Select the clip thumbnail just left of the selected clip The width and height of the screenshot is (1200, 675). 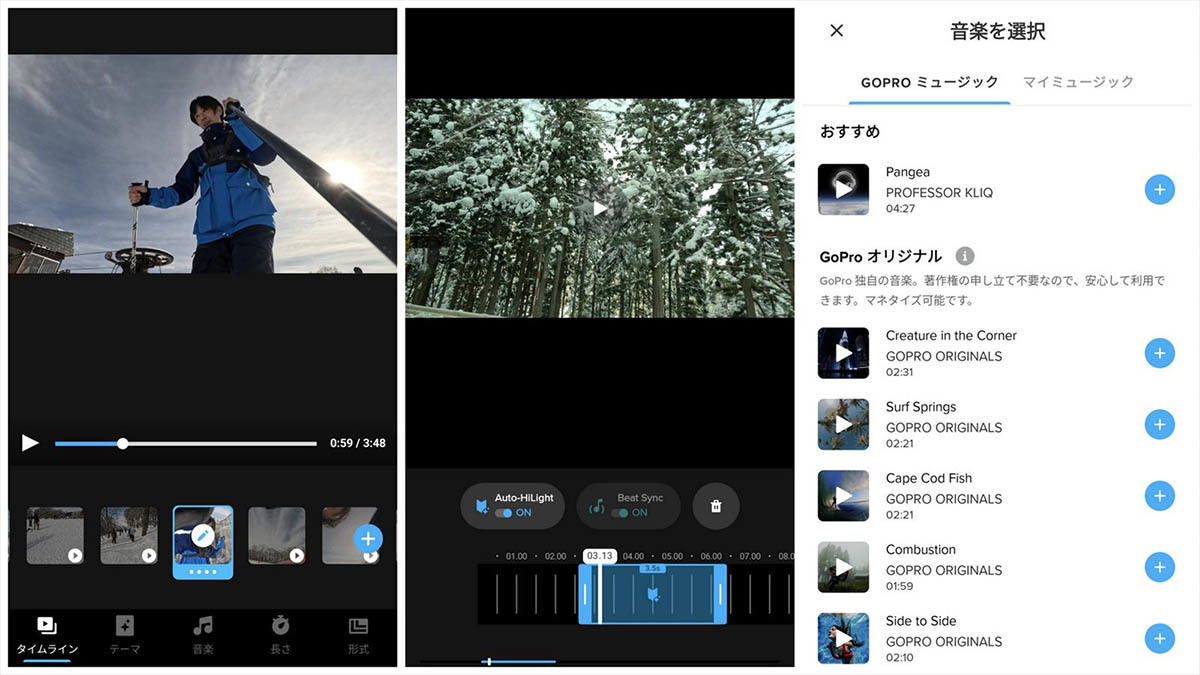pos(129,535)
